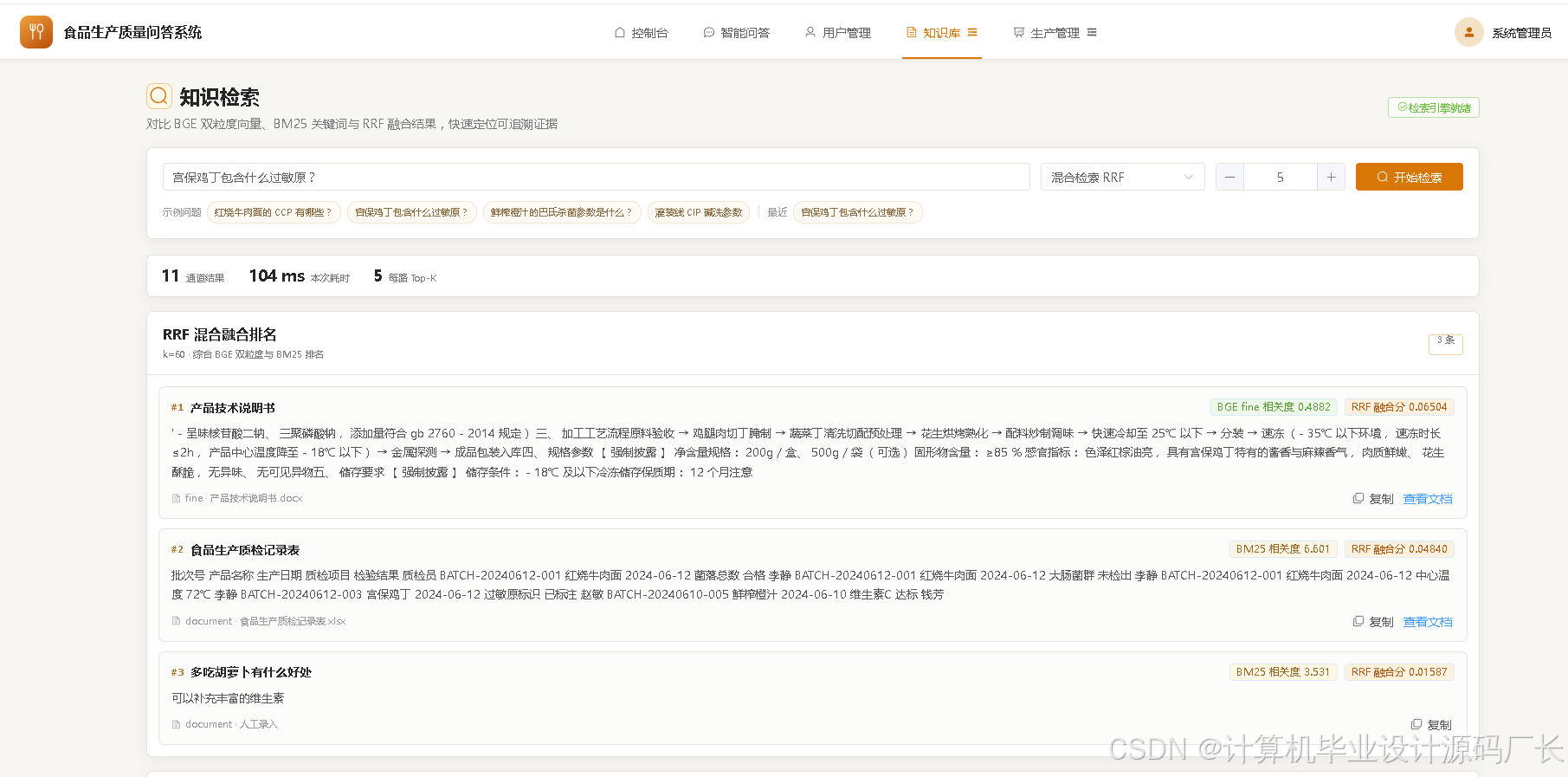Click the 5 每路 Top-K statistic

(405, 276)
